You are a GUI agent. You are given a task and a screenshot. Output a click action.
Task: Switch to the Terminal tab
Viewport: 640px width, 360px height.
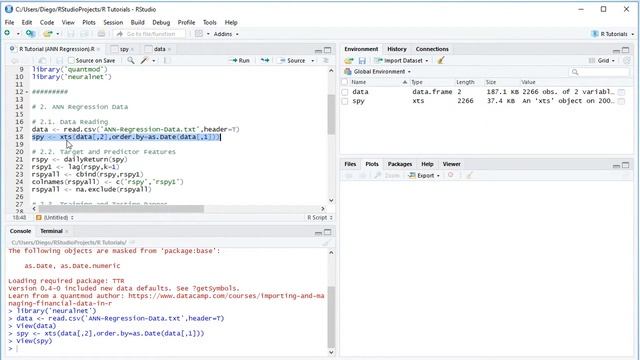(51, 231)
